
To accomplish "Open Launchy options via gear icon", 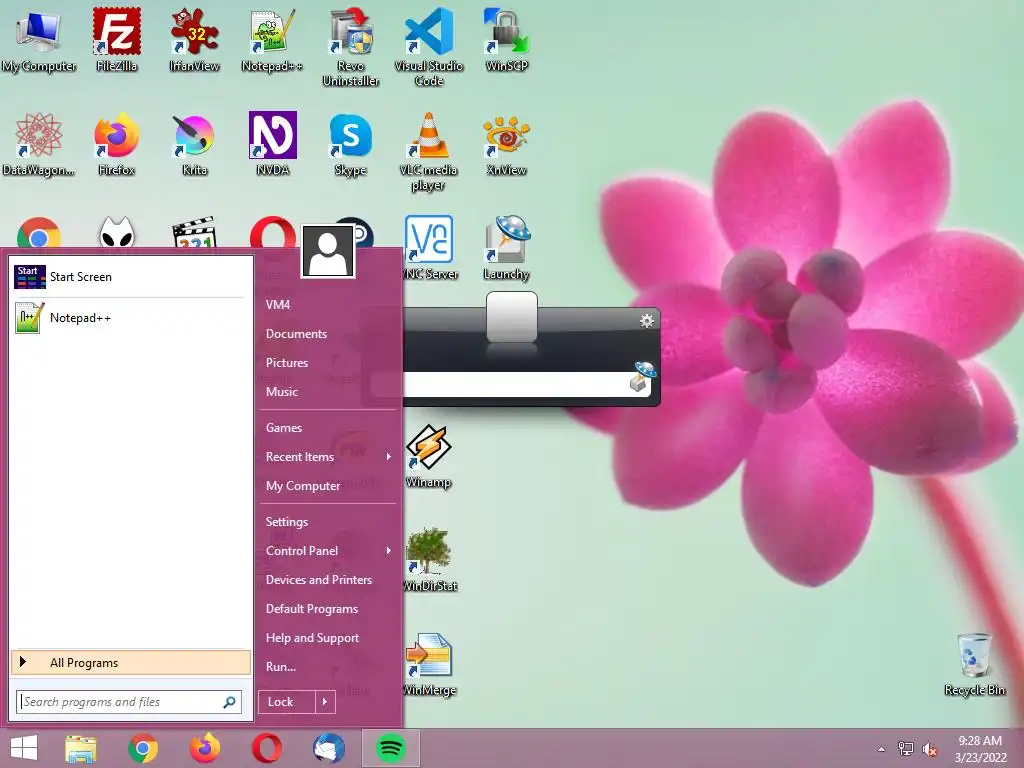I will (x=647, y=321).
